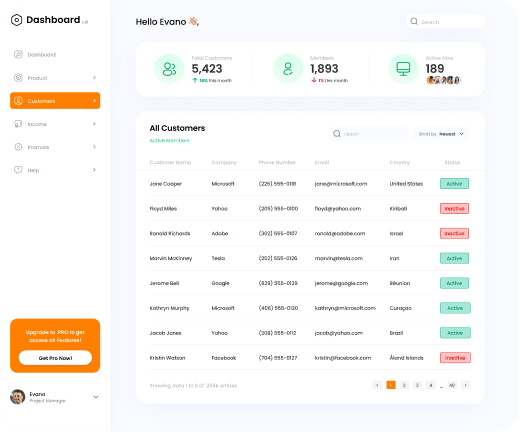Click the marvin@tesla.com email cell
520x432 pixels.
[x=339, y=258]
